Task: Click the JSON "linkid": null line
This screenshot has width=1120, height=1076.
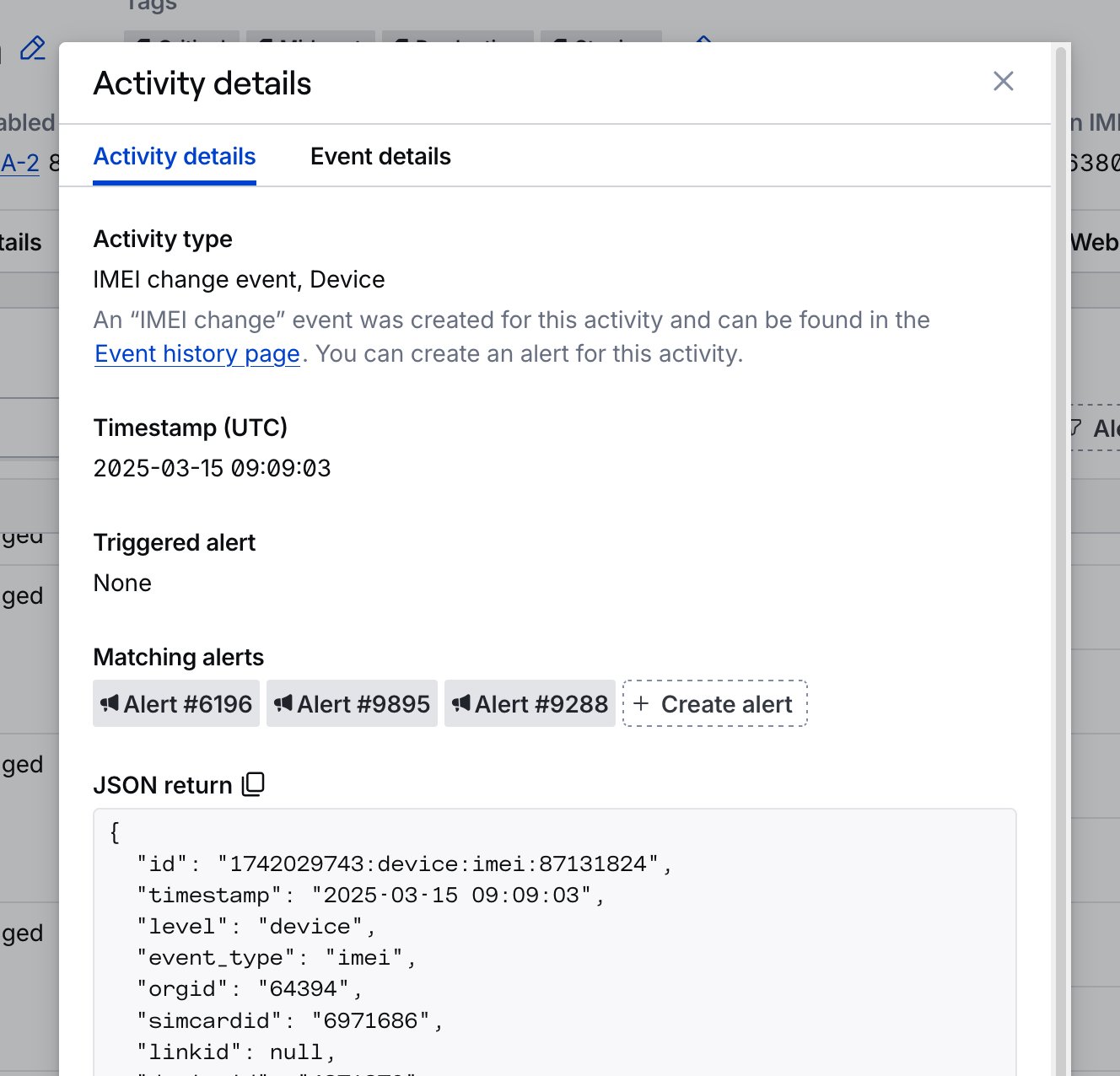Action: 235,1052
